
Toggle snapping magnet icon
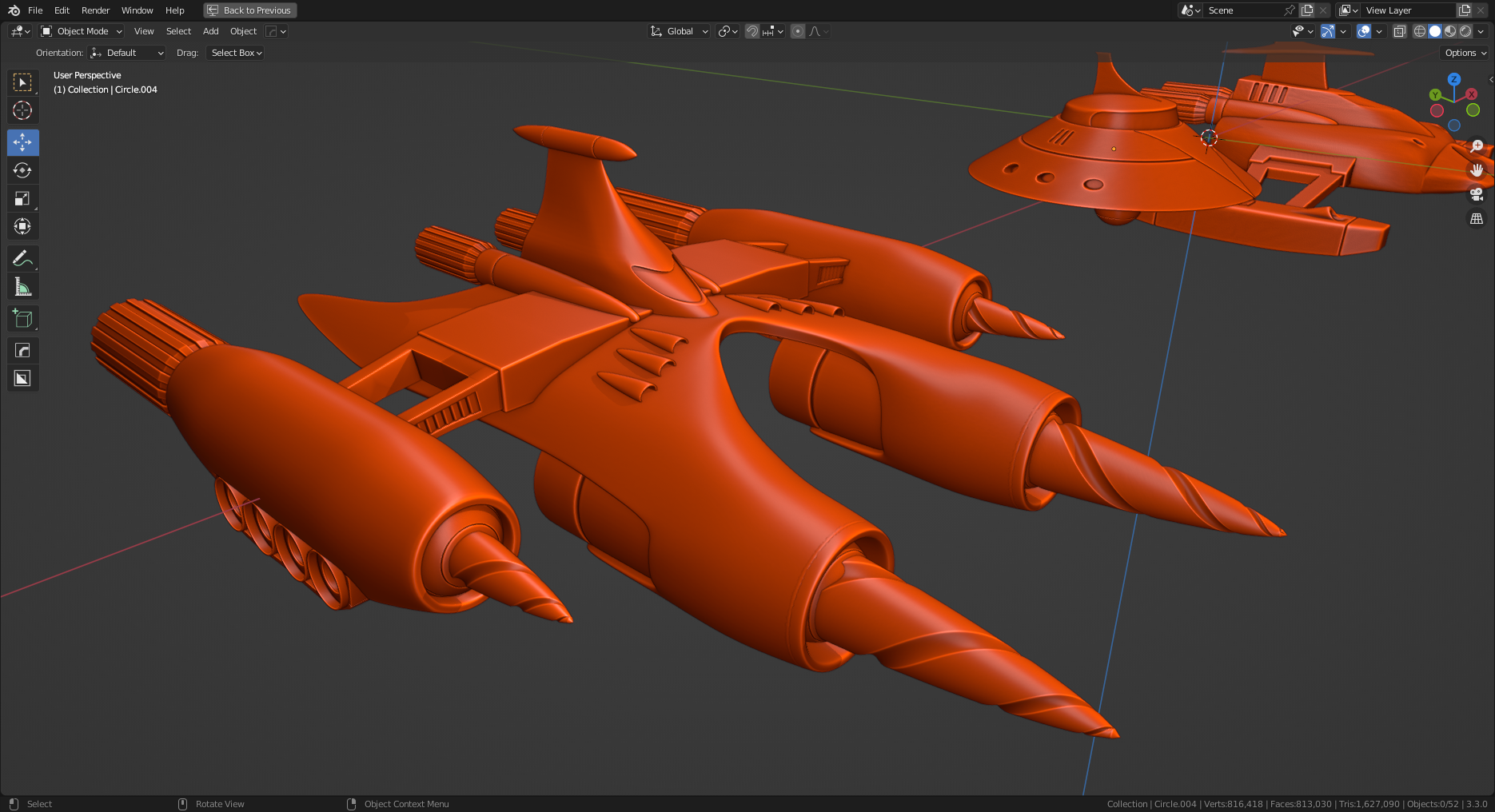pos(752,31)
